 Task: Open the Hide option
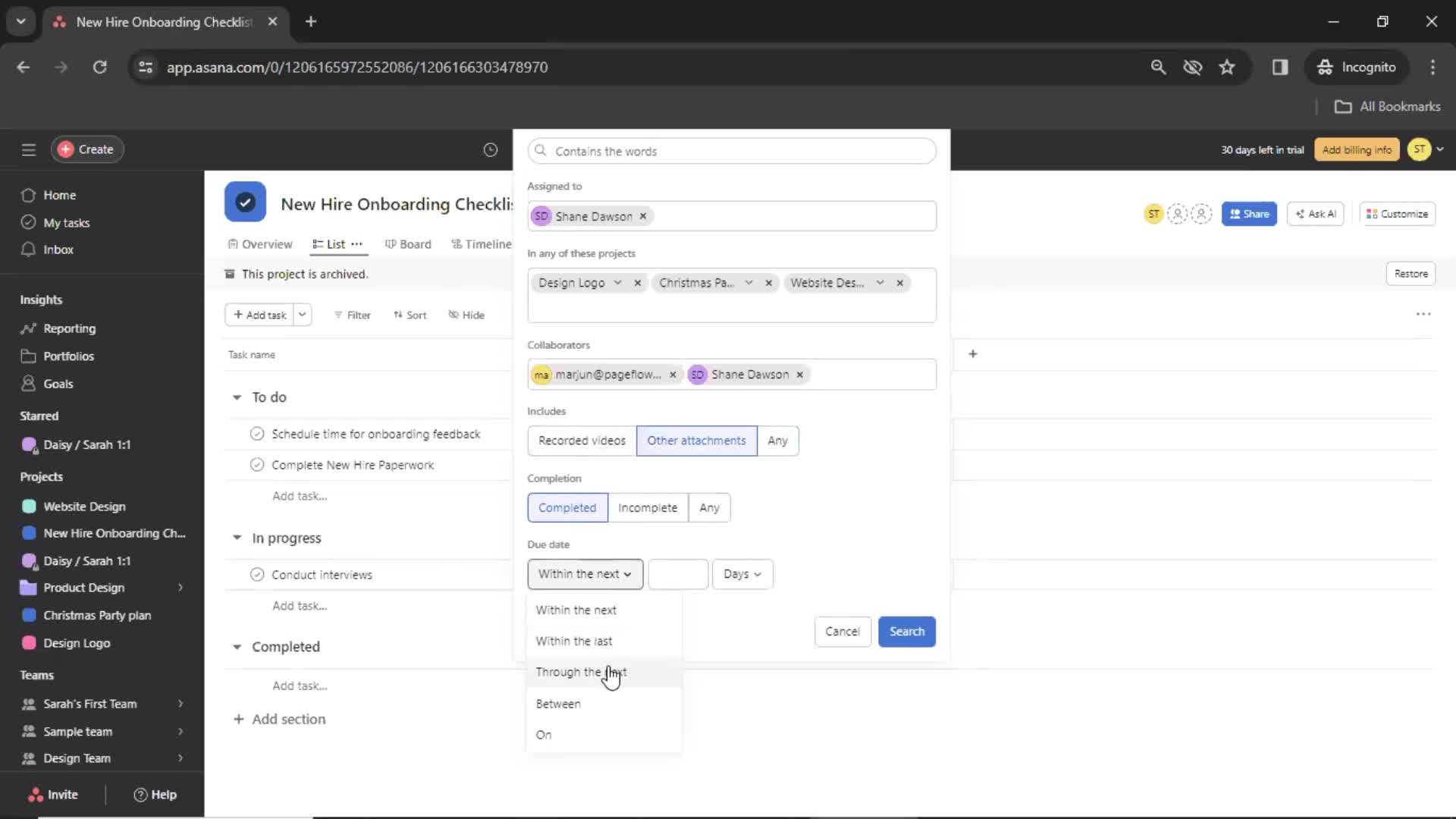(466, 315)
